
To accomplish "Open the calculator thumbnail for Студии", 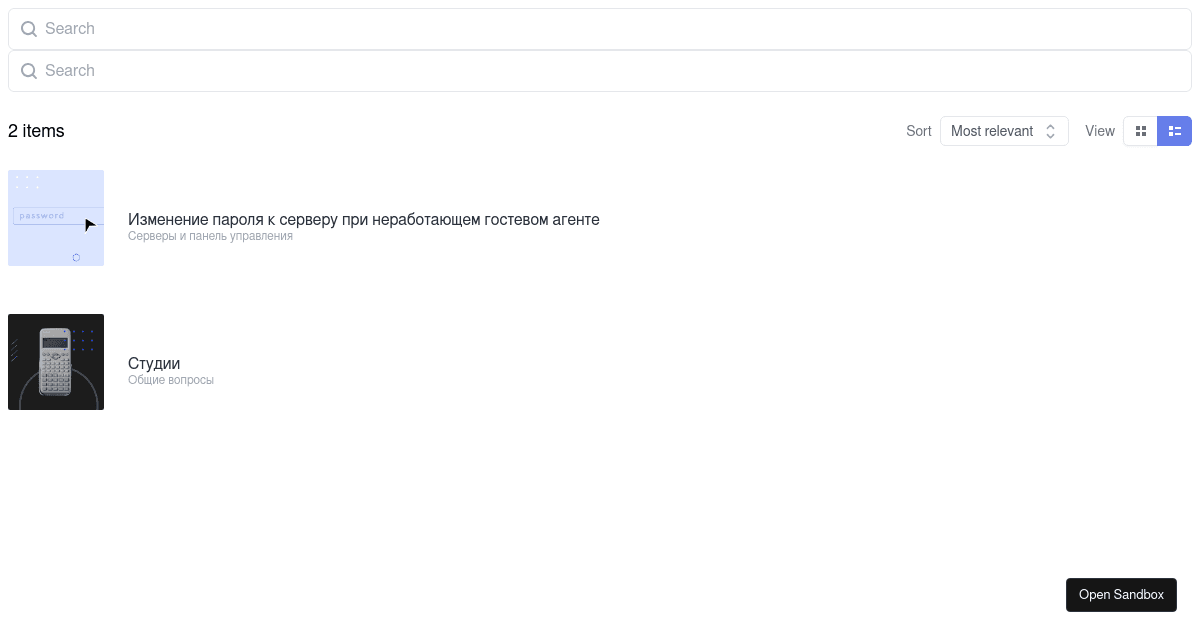I will pos(56,362).
